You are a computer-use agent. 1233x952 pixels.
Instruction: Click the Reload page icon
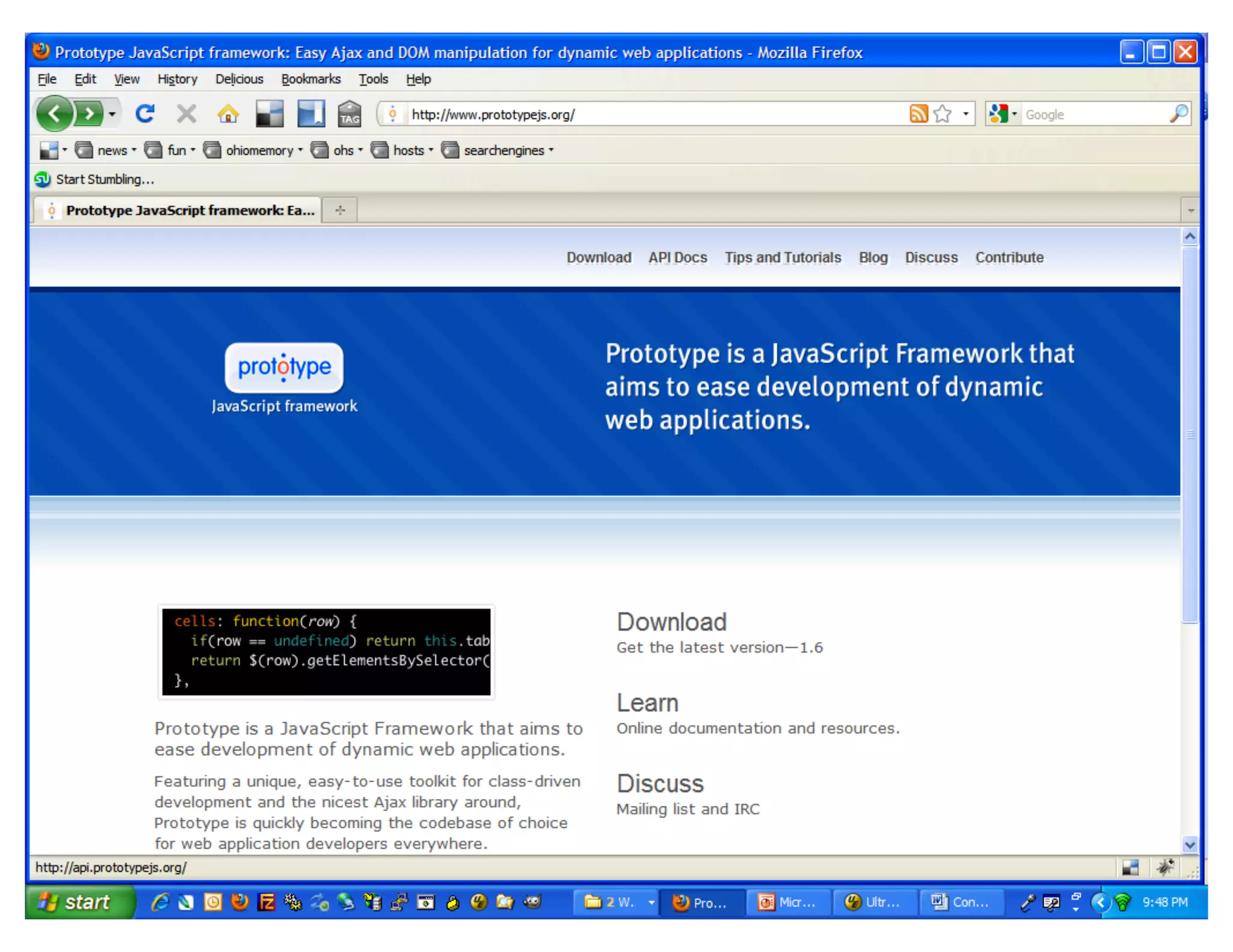point(144,113)
